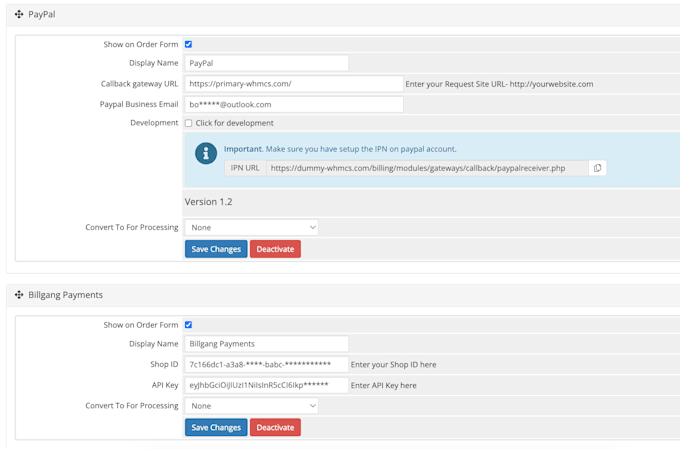Screen dimensions: 680x449
Task: Save Changes for the PayPal gateway
Action: coord(216,249)
